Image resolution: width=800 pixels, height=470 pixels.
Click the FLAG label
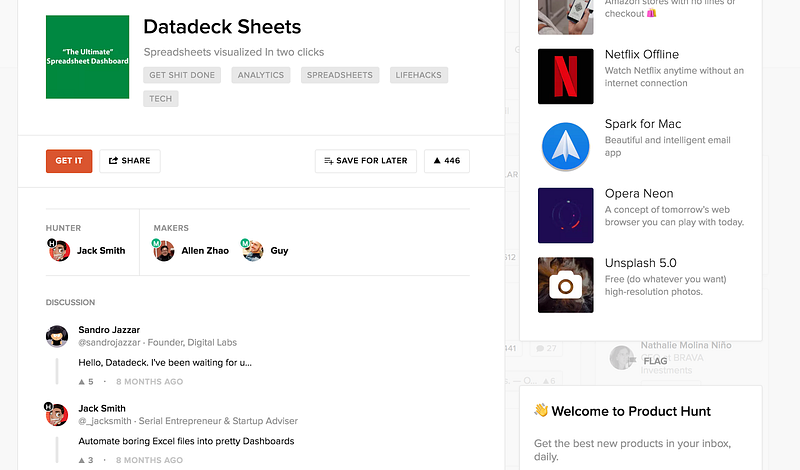pos(655,361)
